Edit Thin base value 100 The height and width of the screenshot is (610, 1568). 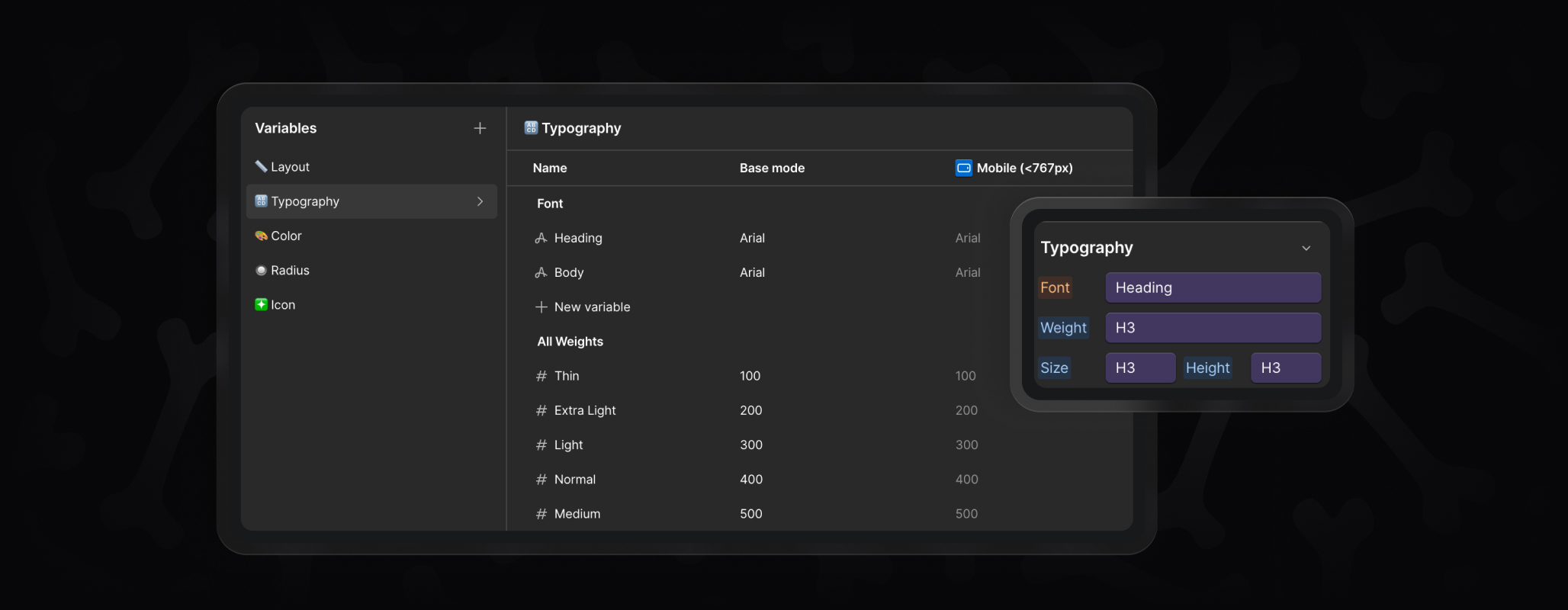(750, 376)
